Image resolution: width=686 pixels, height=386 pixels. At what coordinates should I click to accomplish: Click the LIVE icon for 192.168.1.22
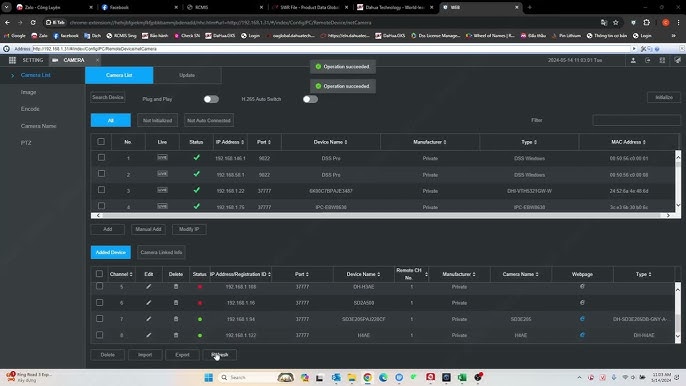tap(162, 190)
